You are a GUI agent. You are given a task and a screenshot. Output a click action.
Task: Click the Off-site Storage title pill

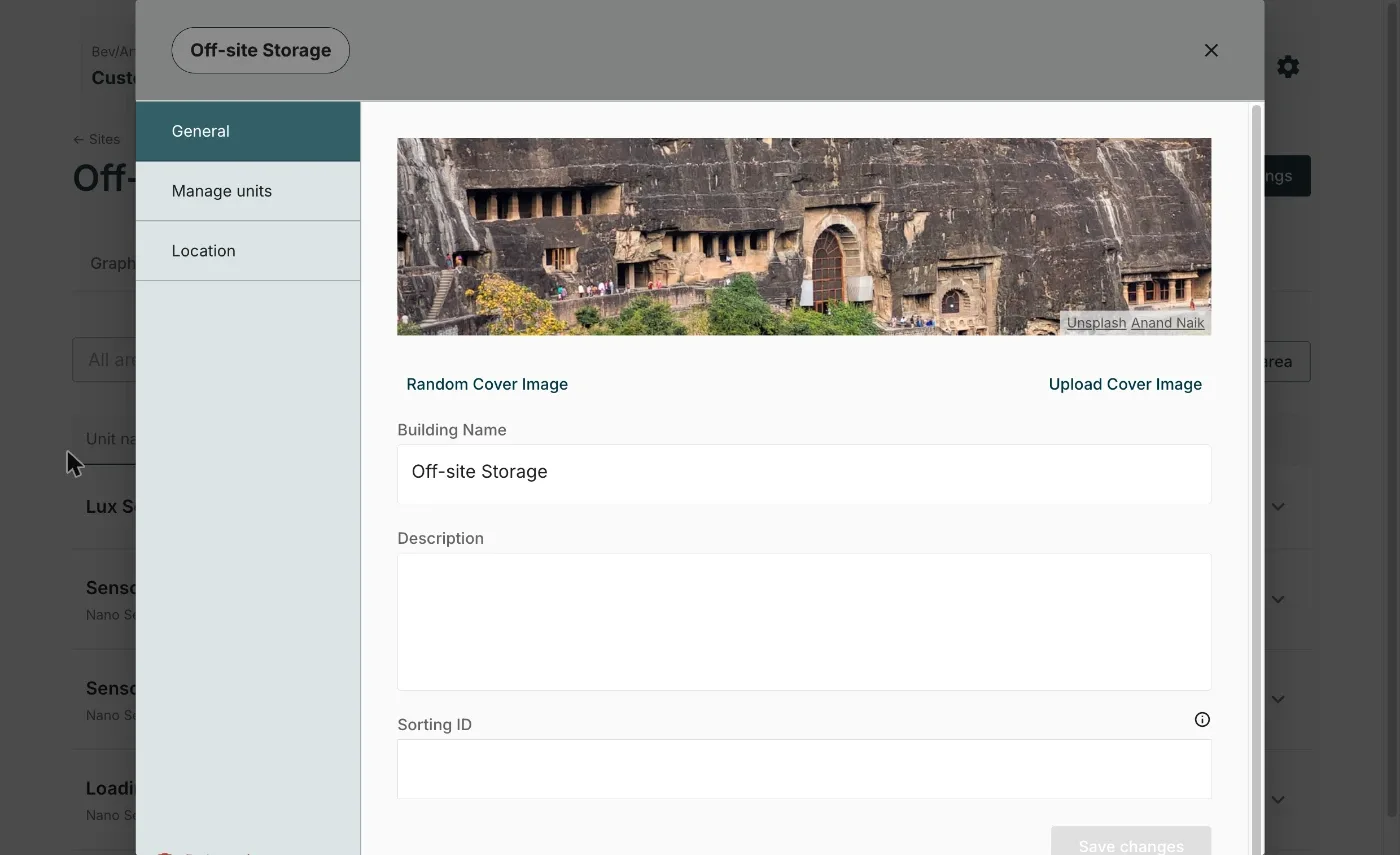click(x=260, y=50)
